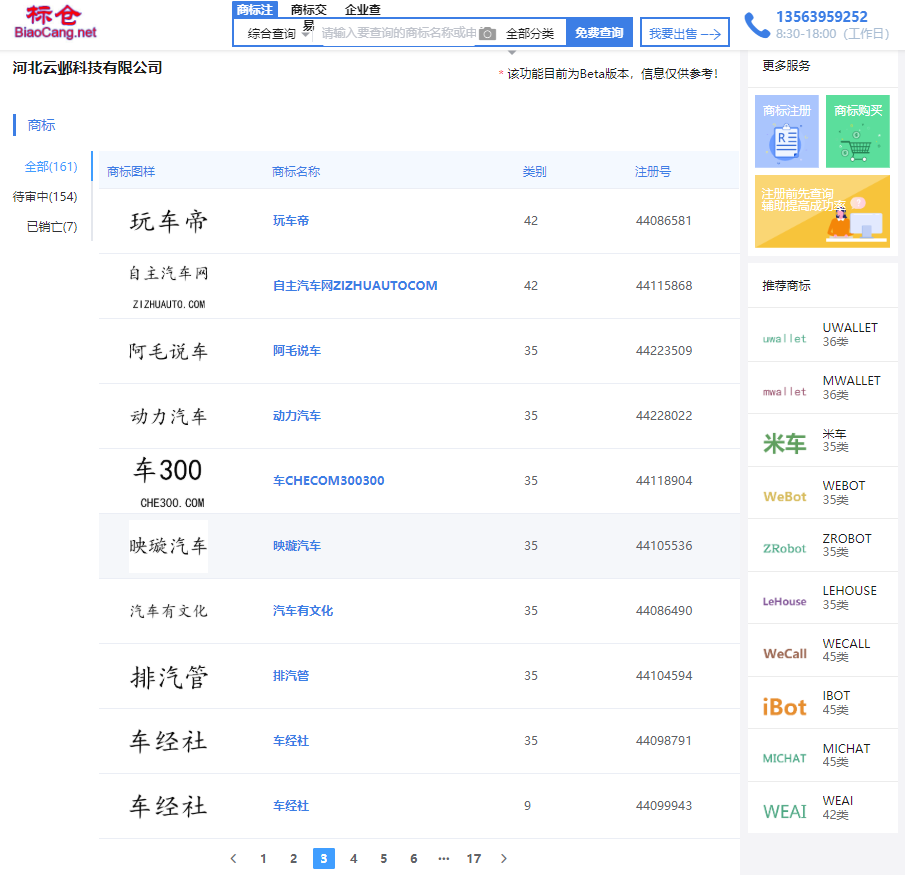Screen dimensions: 905x875
Task: Click the WEAI 42类 recommendation text
Action: (x=837, y=807)
